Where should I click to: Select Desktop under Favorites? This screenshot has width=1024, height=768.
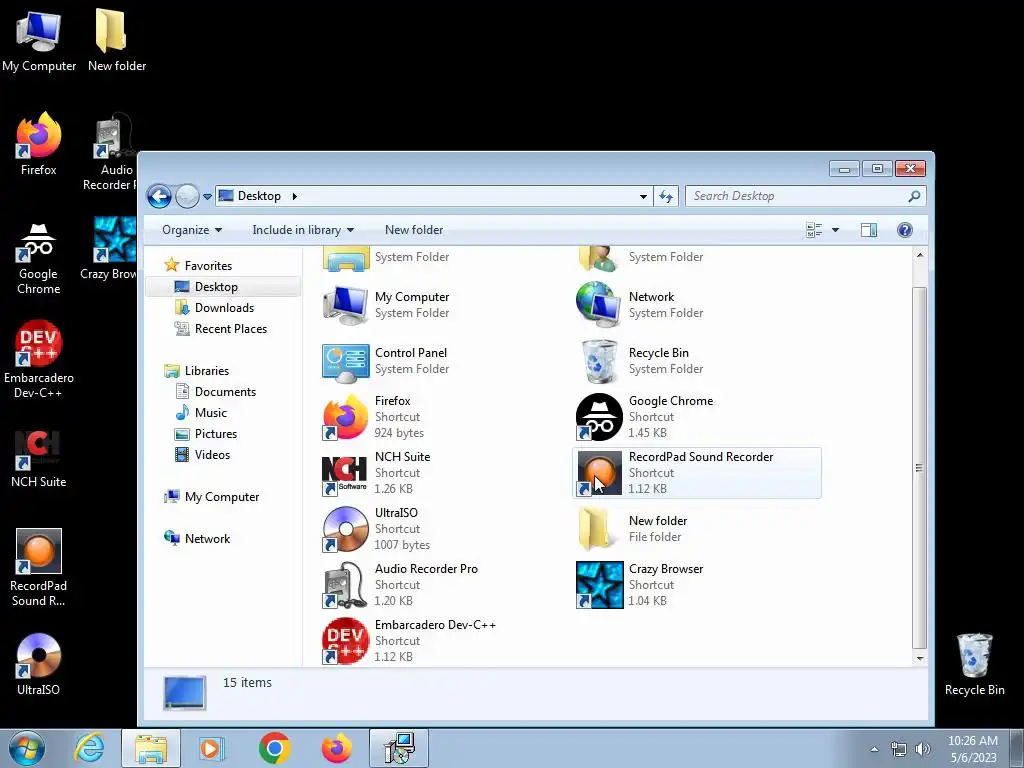[x=216, y=287]
